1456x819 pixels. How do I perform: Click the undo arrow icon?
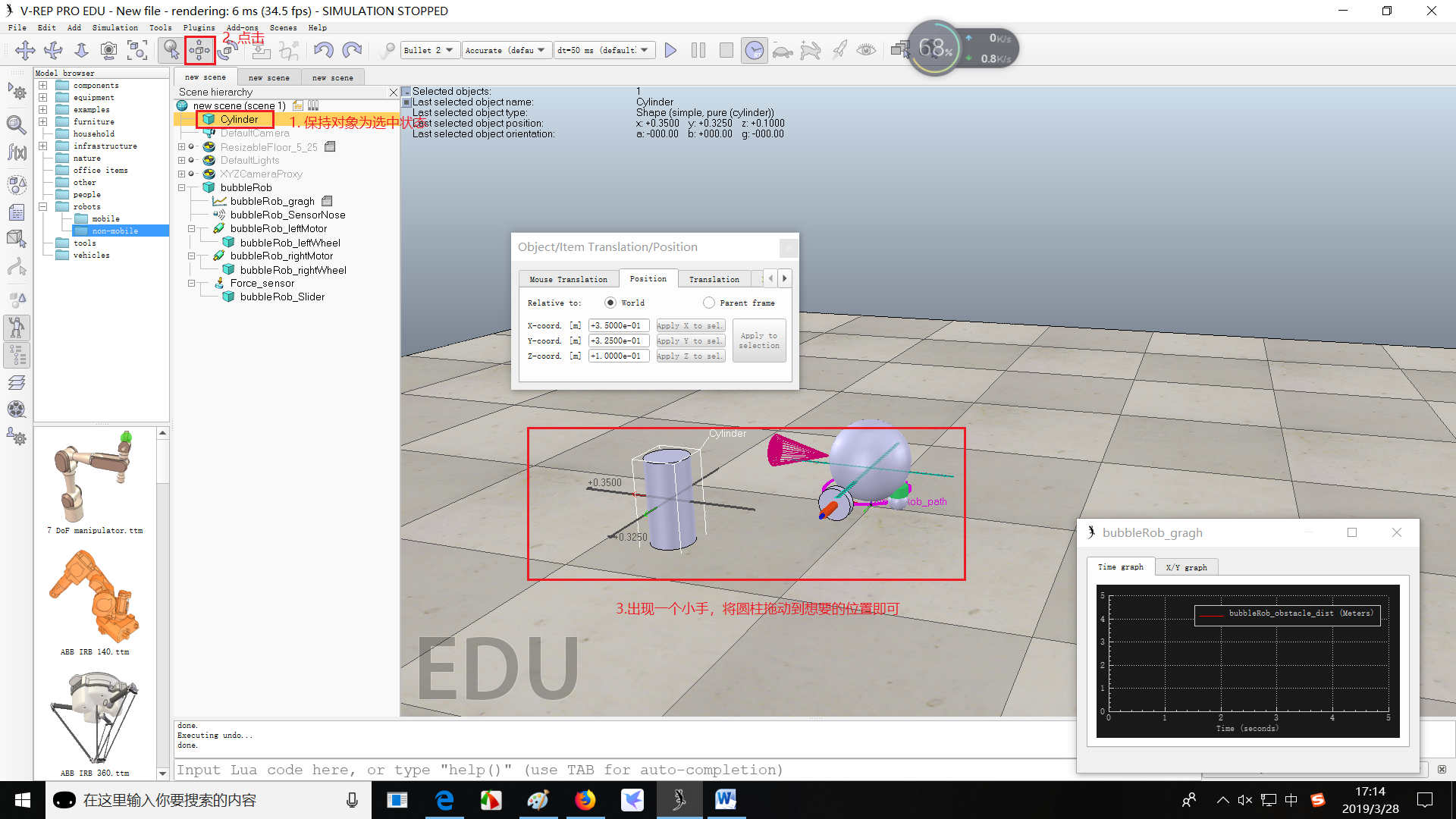324,51
